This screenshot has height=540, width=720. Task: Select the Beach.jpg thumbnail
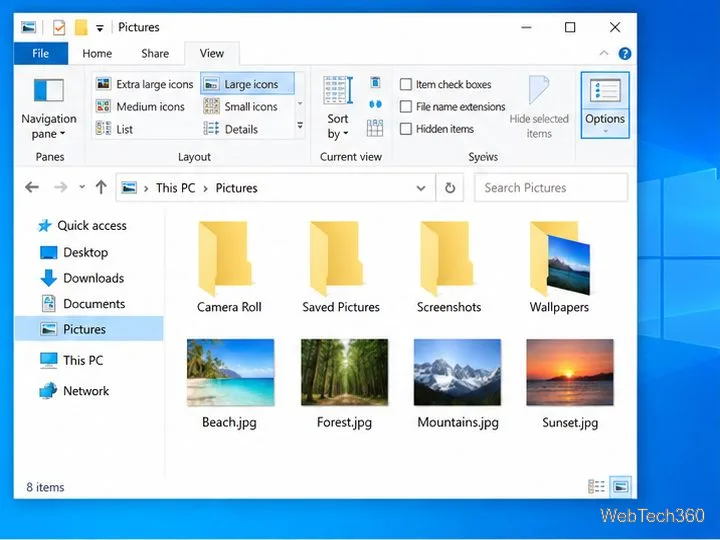click(x=230, y=373)
